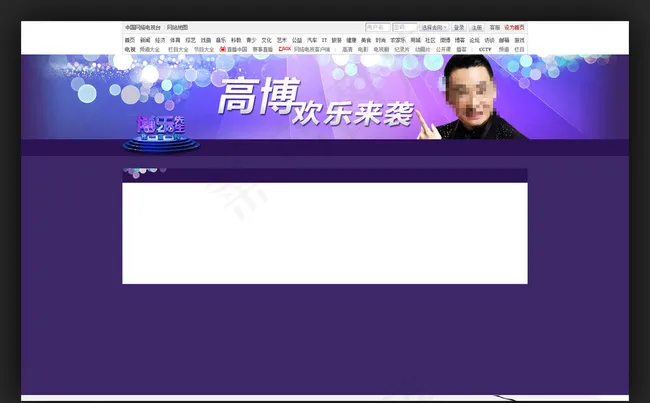Viewport: 650px width, 403px height.
Task: Click the 用户名 username input field
Action: pos(377,28)
